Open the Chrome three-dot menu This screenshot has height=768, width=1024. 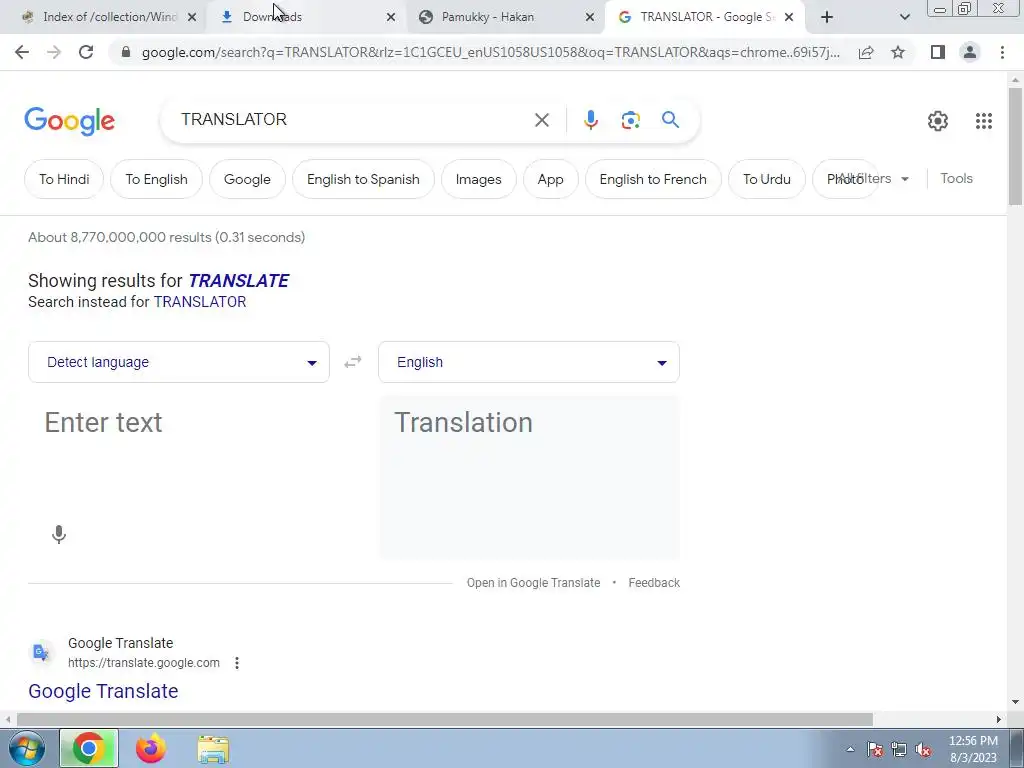pos(1002,52)
